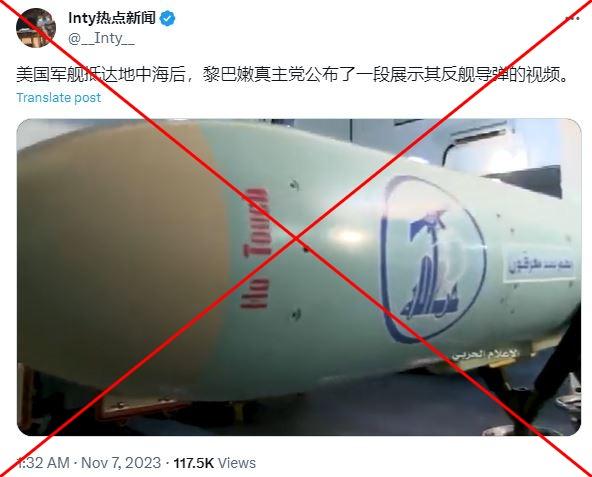The width and height of the screenshot is (592, 477).
Task: Click the red 'No Touch' marking on missile
Action: 256,249
